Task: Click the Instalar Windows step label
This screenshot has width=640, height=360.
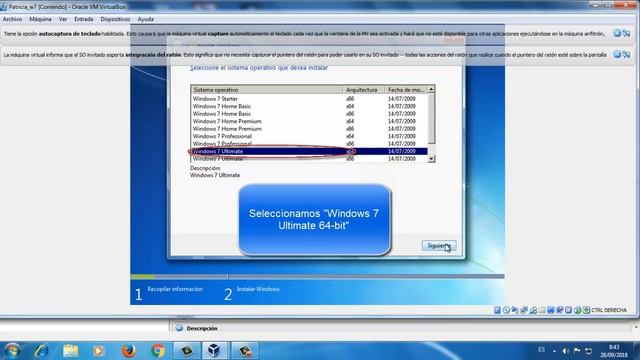Action: pos(258,289)
